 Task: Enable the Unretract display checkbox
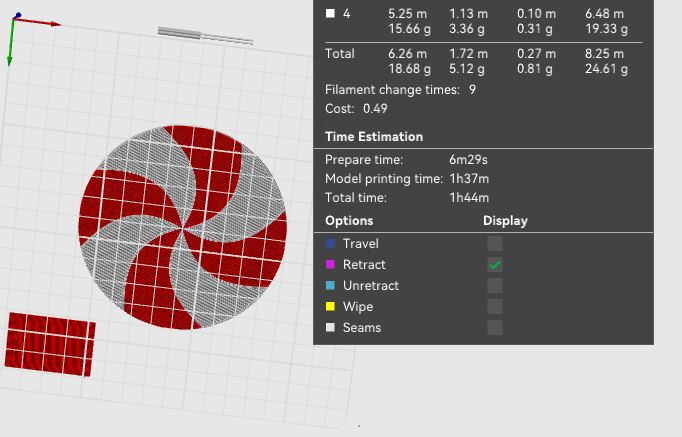point(495,286)
